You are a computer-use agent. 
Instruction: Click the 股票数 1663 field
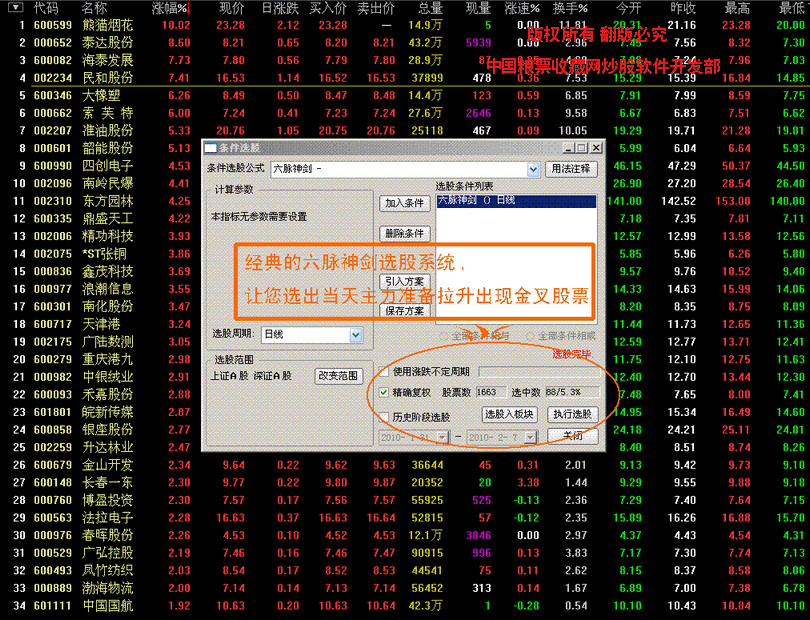coord(490,393)
